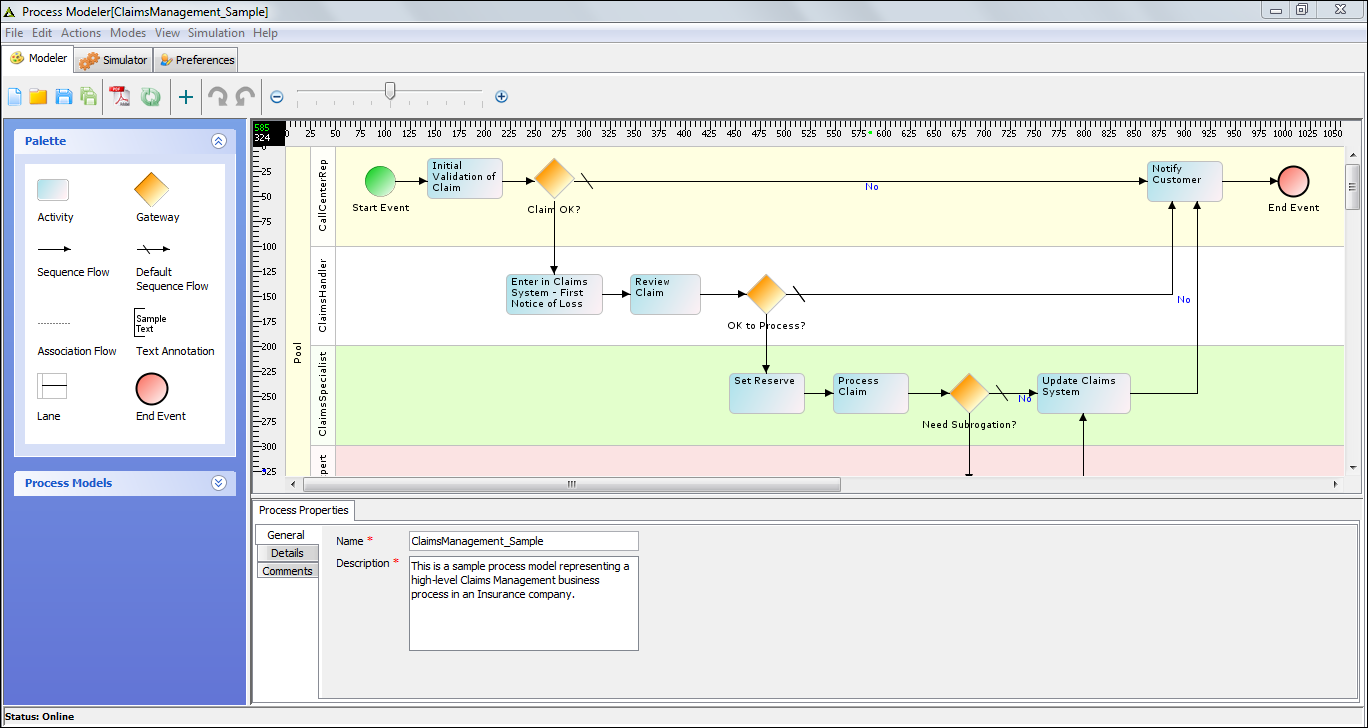Click the Claim OK? gateway diamond

554,179
